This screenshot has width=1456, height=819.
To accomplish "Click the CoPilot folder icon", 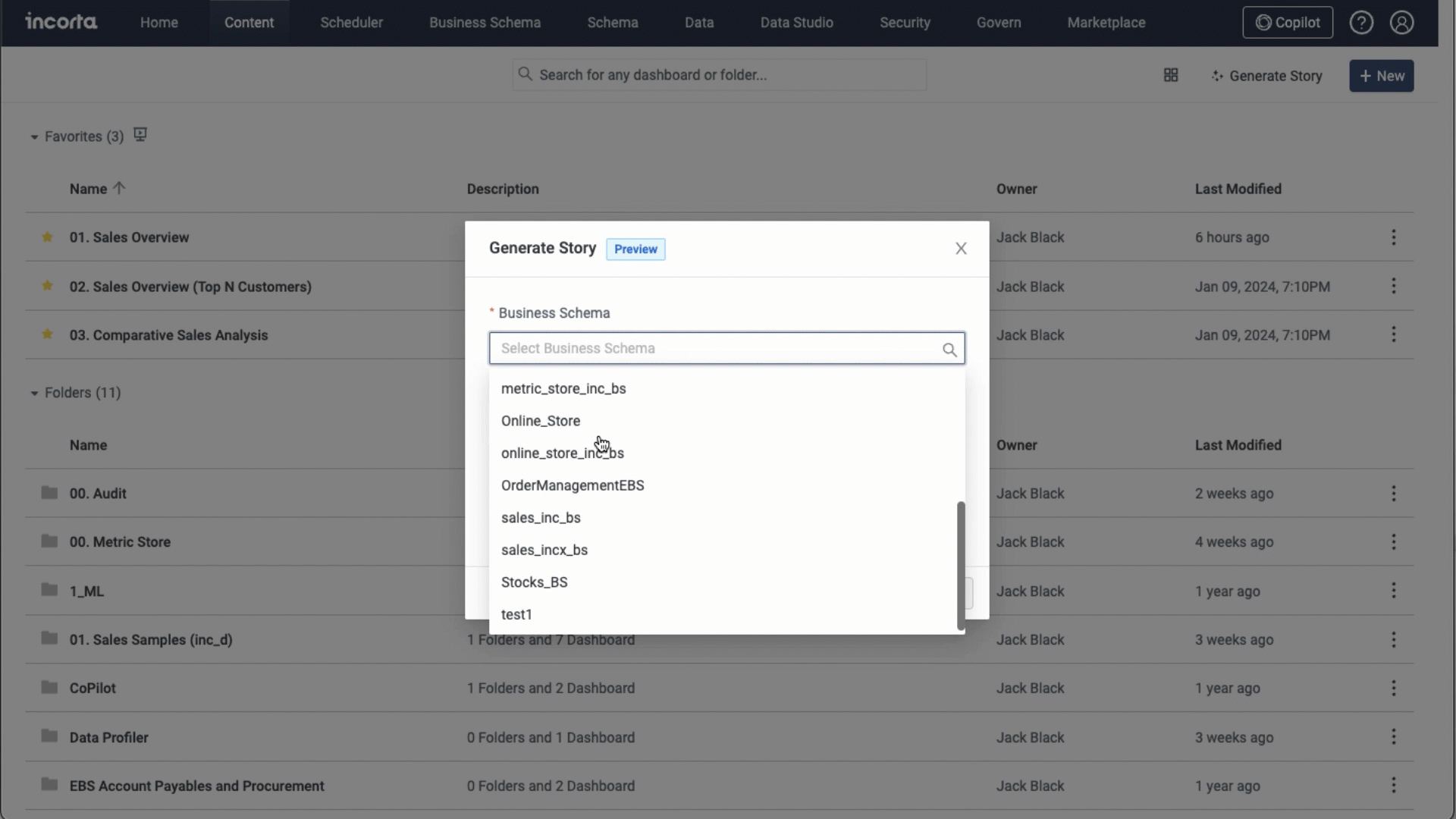I will [x=49, y=688].
